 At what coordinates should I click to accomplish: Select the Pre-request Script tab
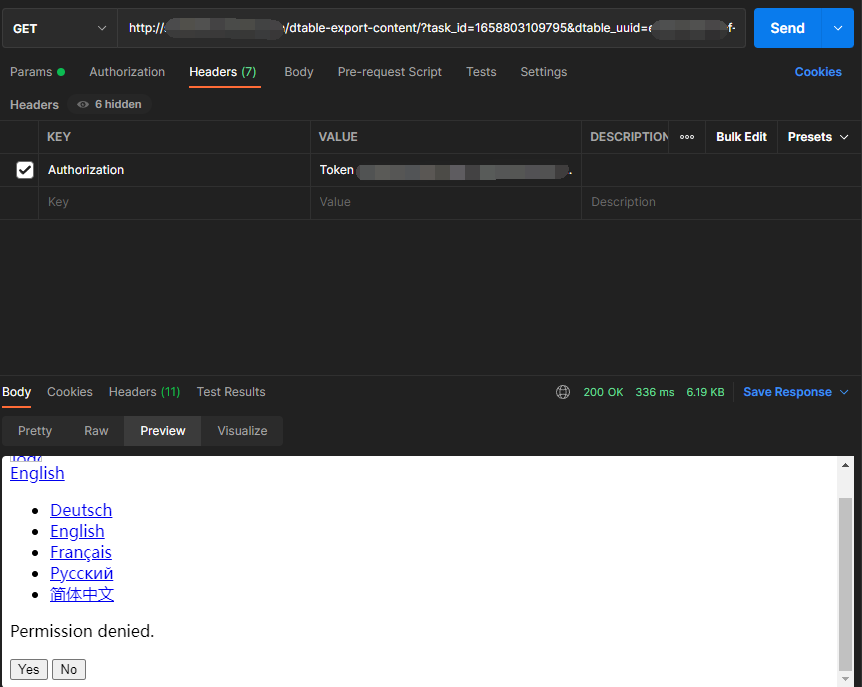pyautogui.click(x=389, y=72)
